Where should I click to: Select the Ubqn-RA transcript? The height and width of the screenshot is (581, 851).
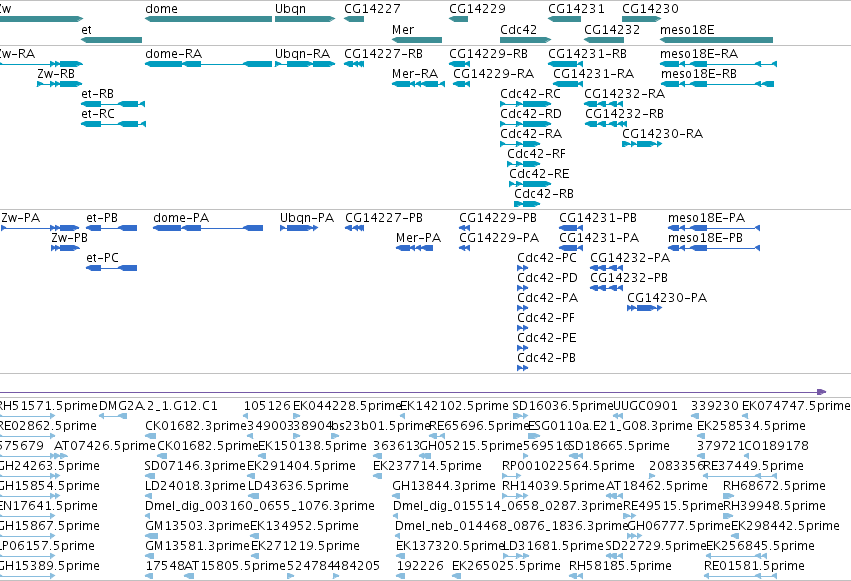pyautogui.click(x=305, y=64)
